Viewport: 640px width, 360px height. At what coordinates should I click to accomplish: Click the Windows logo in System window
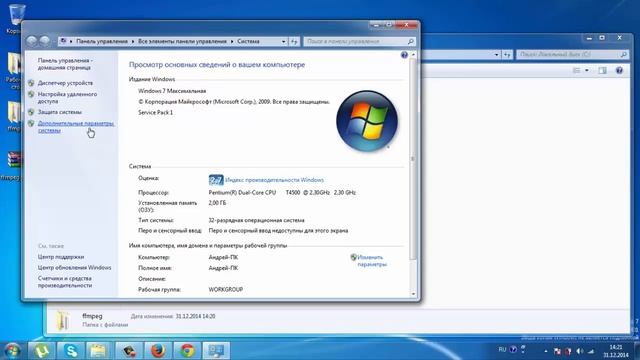(x=367, y=121)
